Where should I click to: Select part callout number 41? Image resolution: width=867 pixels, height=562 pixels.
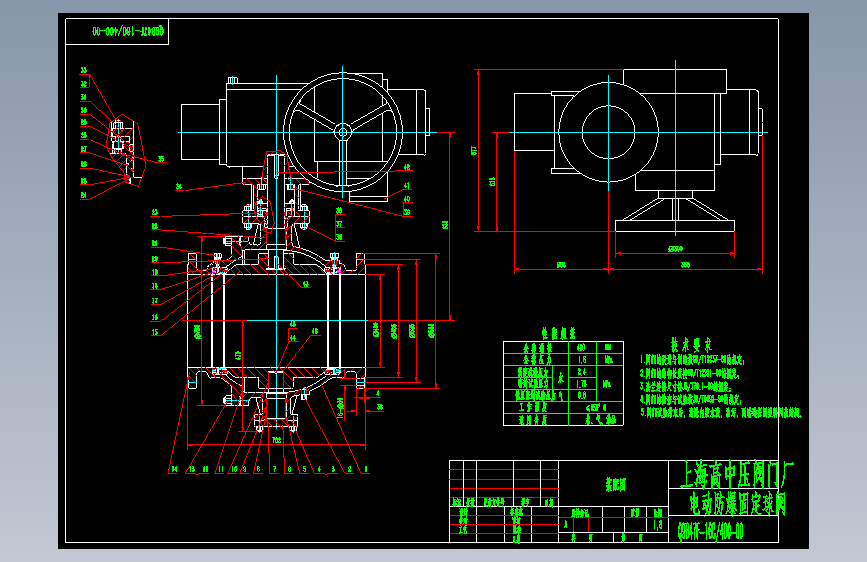click(x=407, y=186)
